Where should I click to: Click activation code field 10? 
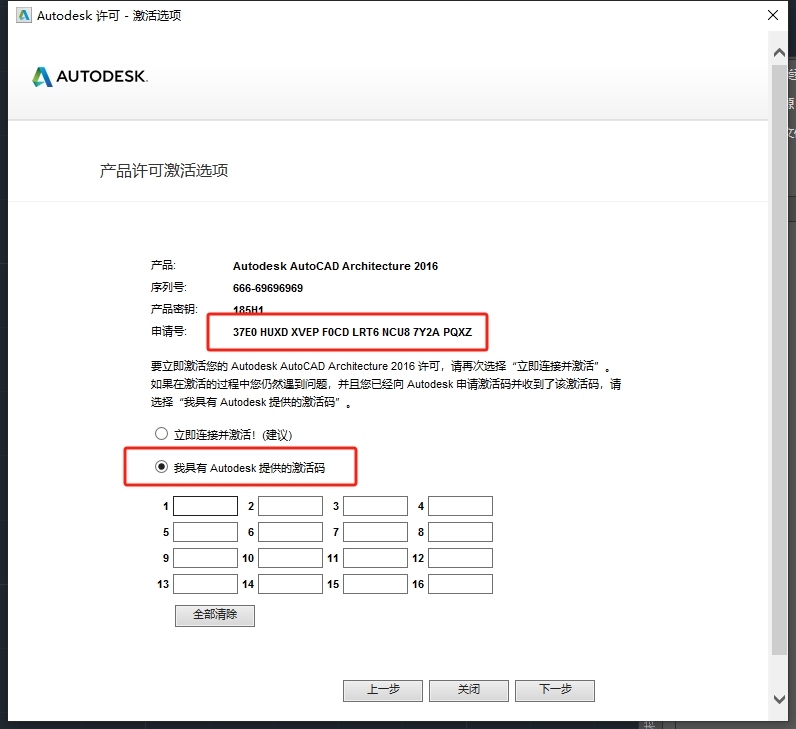tap(290, 558)
